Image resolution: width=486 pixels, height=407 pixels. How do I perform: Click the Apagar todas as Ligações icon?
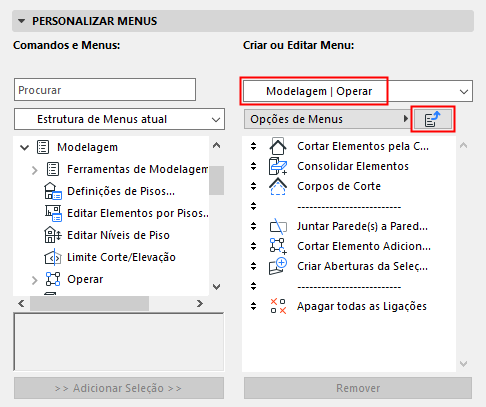coord(278,306)
